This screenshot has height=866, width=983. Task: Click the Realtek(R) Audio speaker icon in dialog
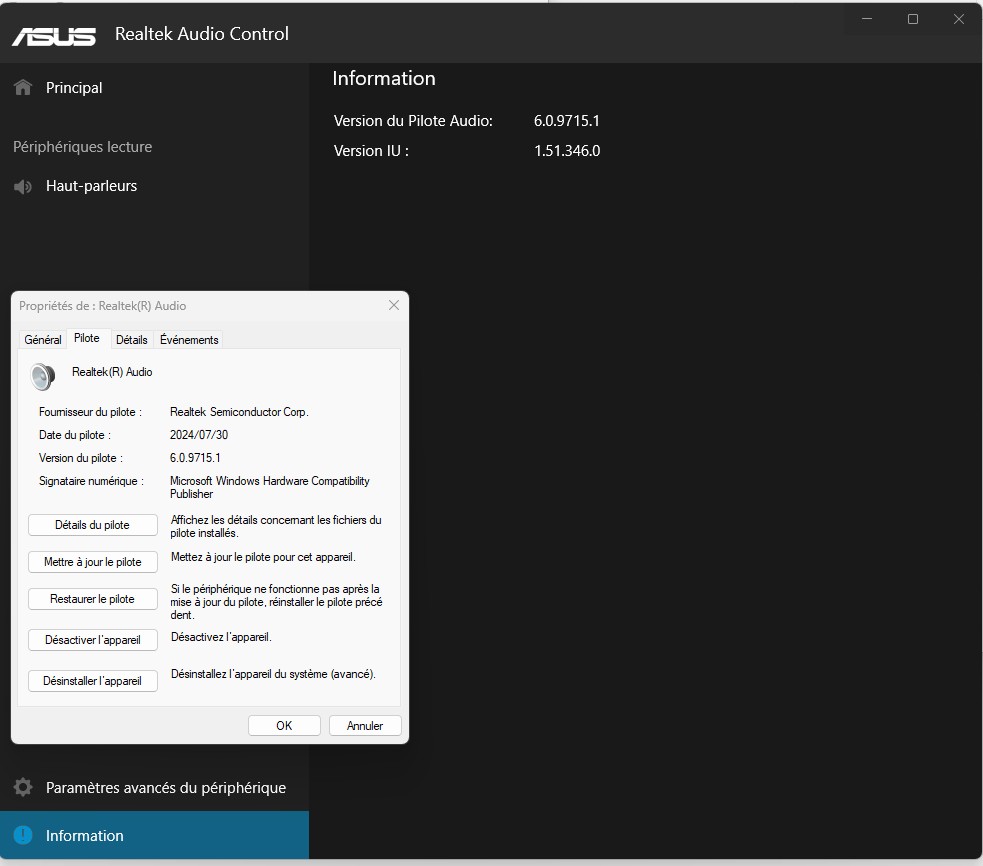(43, 376)
